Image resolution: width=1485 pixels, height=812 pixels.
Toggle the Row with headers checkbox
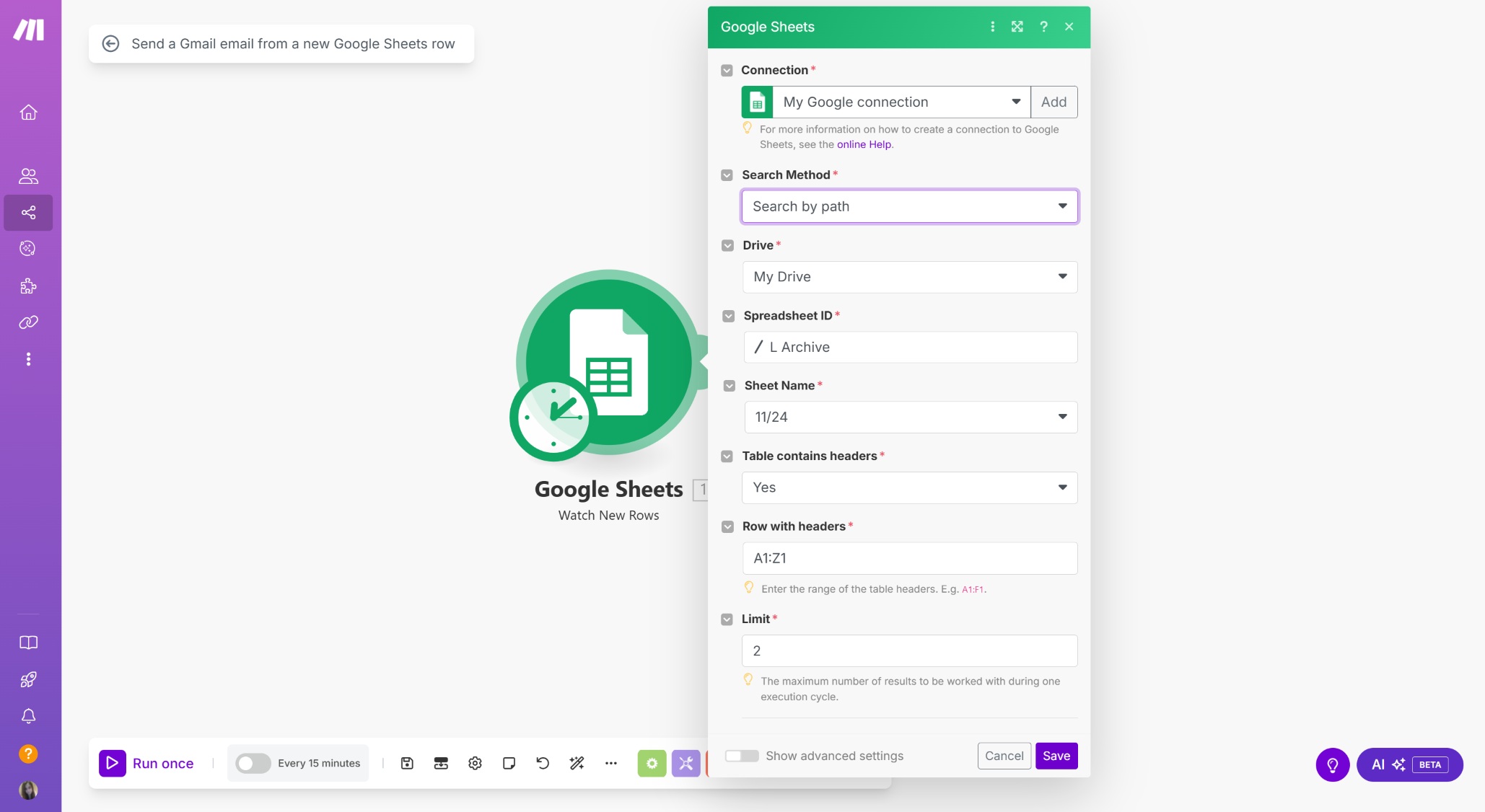[727, 527]
